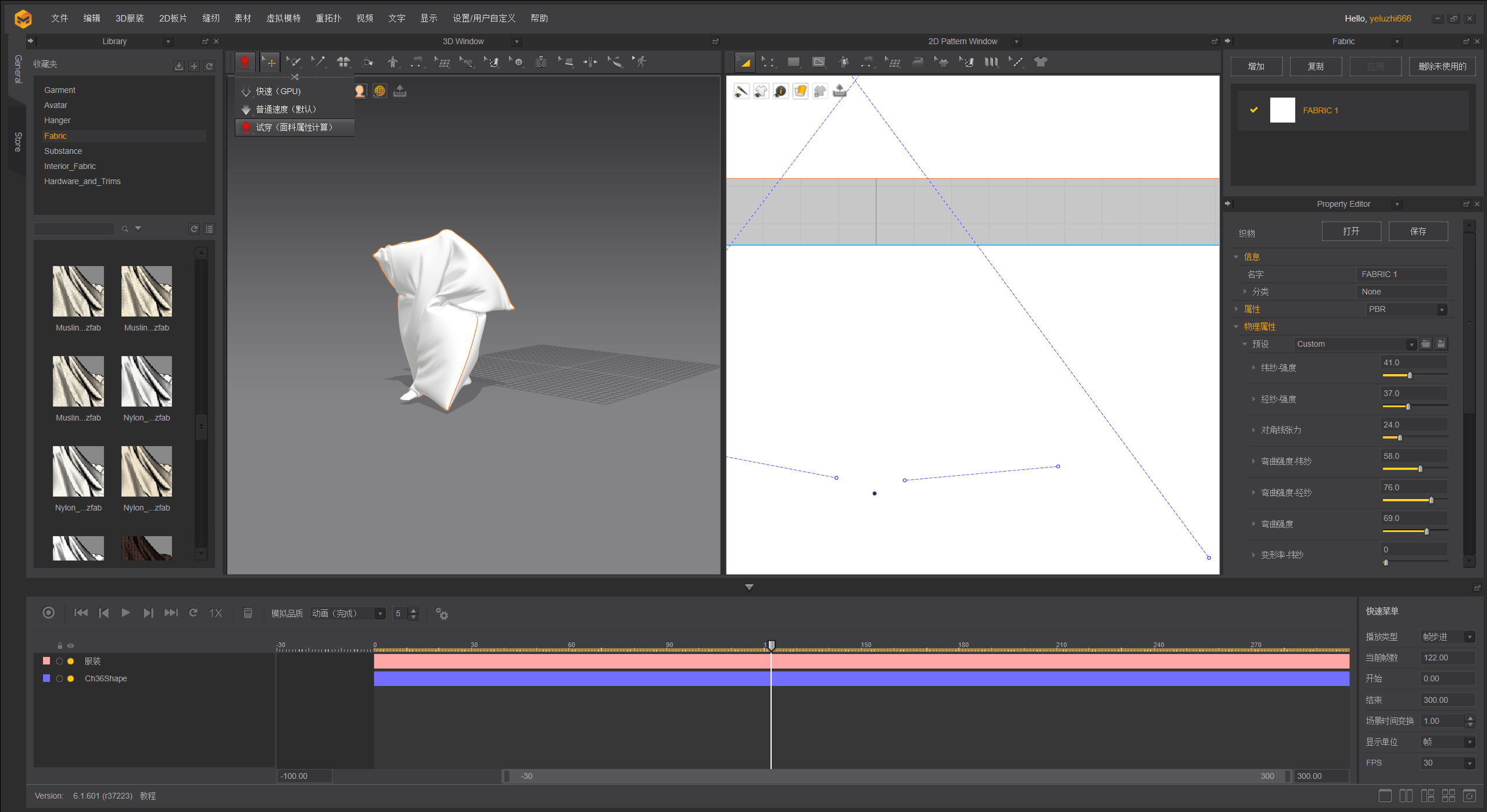The width and height of the screenshot is (1487, 812).
Task: Toggle lock circle for Ch36Shape track
Action: click(x=59, y=678)
